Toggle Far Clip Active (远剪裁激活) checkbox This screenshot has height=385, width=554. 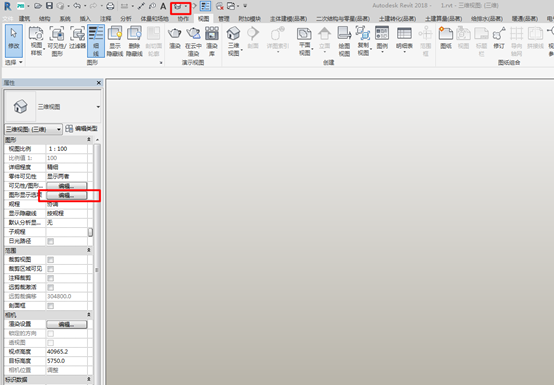point(51,287)
